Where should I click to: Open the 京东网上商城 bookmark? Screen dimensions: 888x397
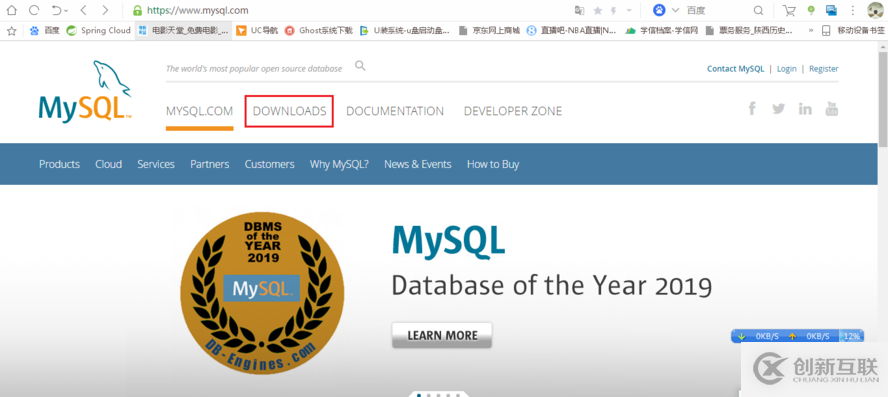(489, 31)
